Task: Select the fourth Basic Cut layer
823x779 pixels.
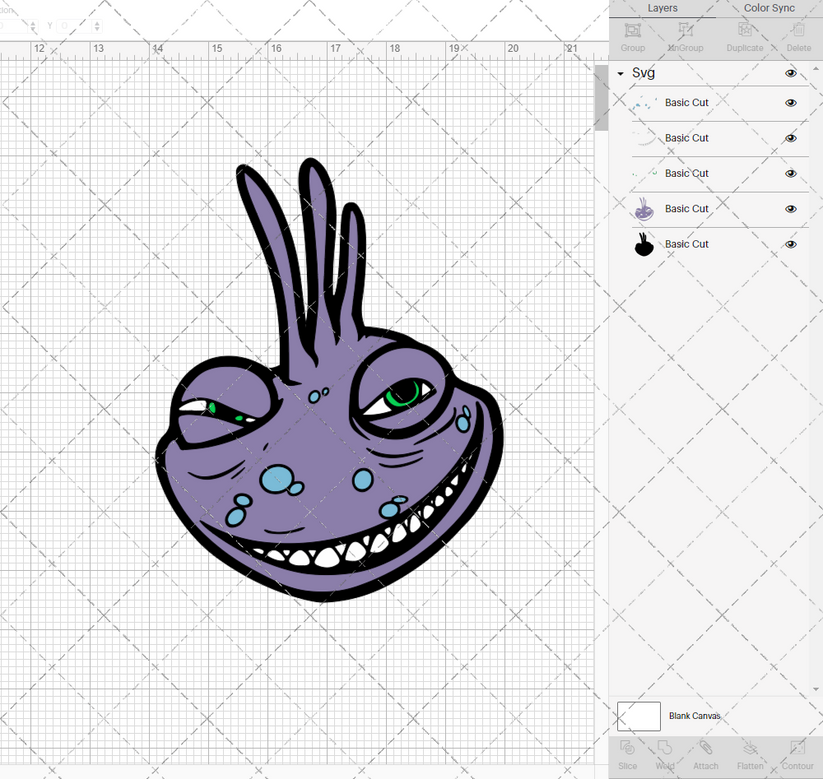Action: click(687, 208)
